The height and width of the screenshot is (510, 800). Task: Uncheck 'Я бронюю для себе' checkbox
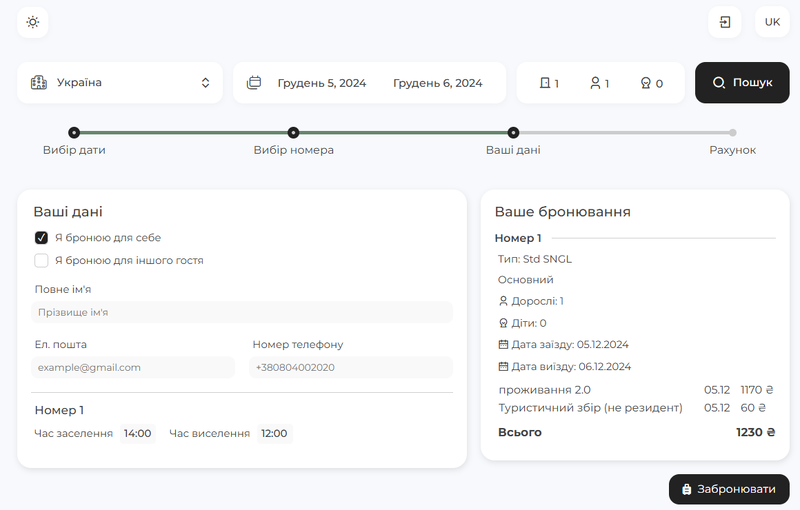42,238
